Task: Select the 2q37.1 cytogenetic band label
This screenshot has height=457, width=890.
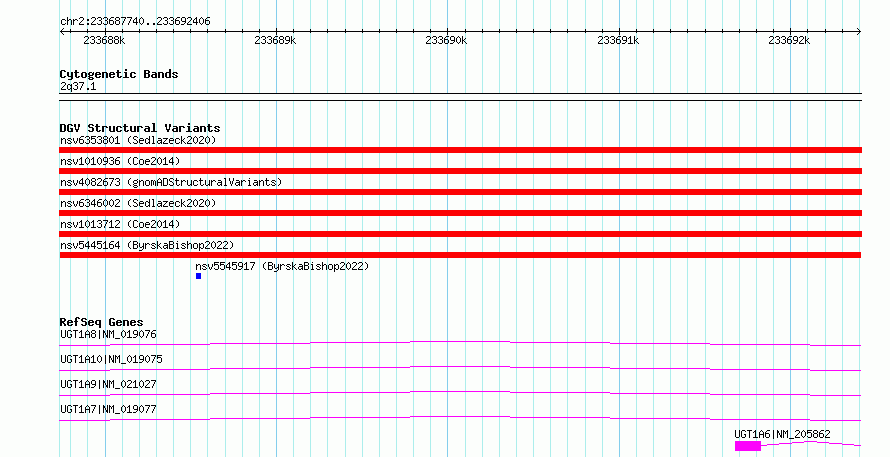Action: [x=78, y=86]
